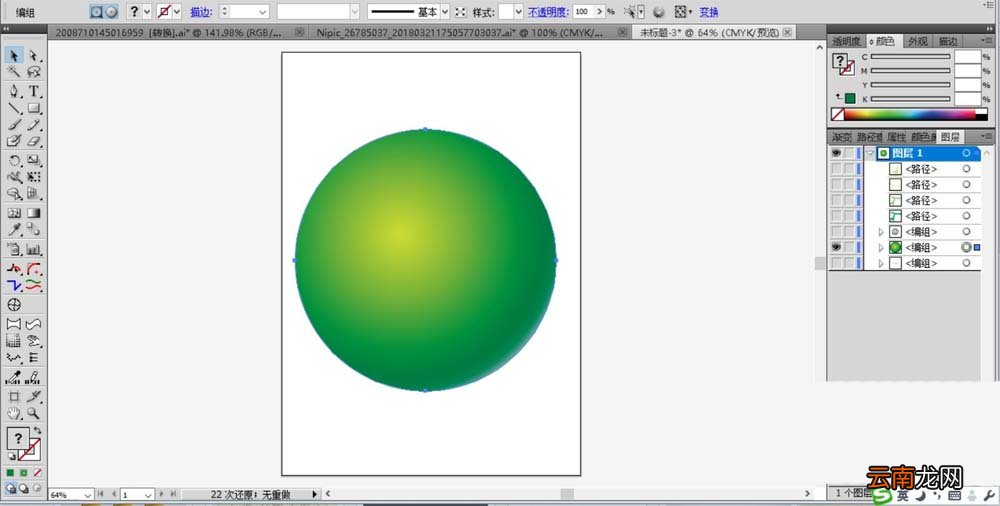Open the artboard number dropdown in status bar
This screenshot has height=506, width=1000.
(148, 495)
